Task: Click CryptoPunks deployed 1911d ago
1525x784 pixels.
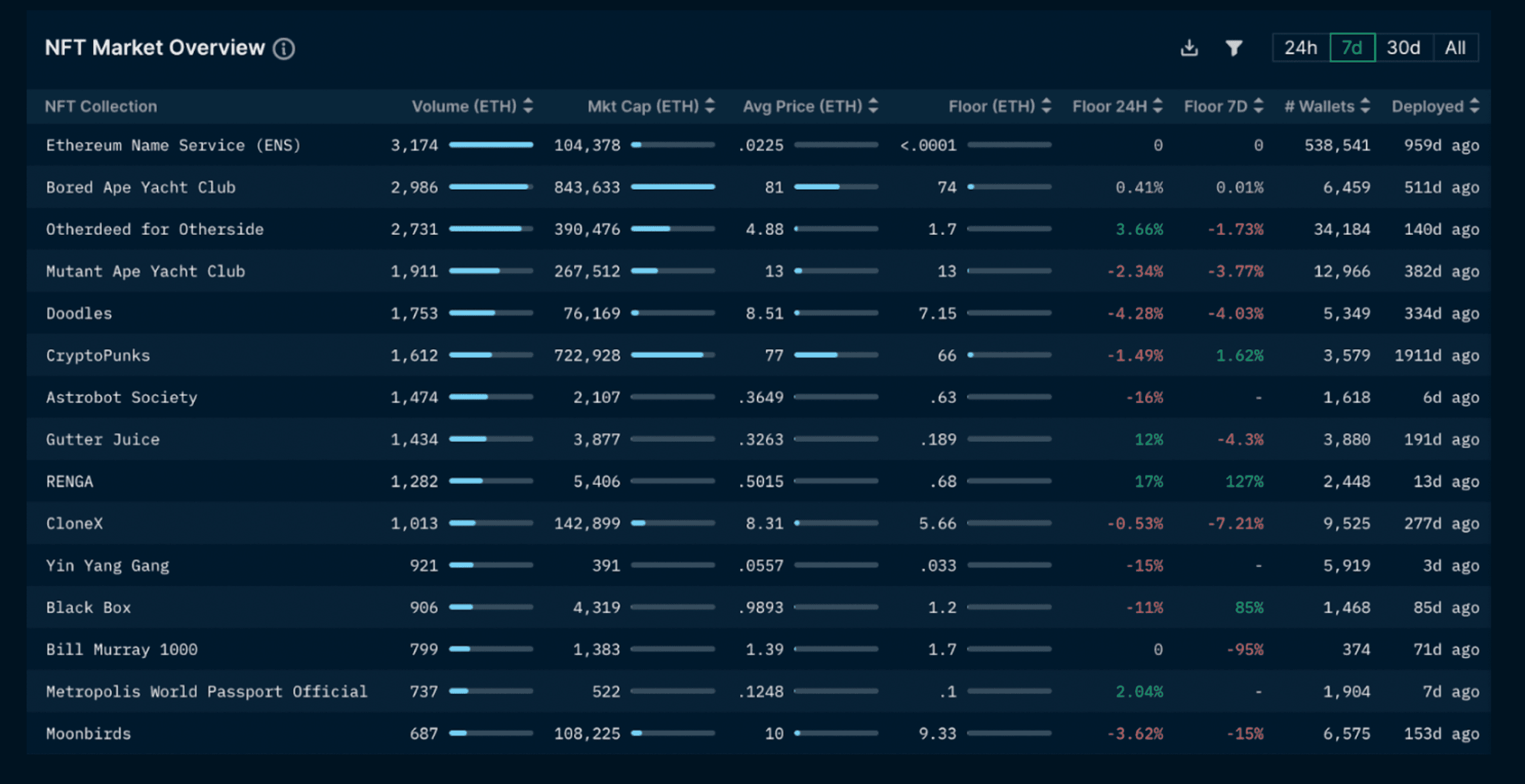Action: pos(1437,355)
